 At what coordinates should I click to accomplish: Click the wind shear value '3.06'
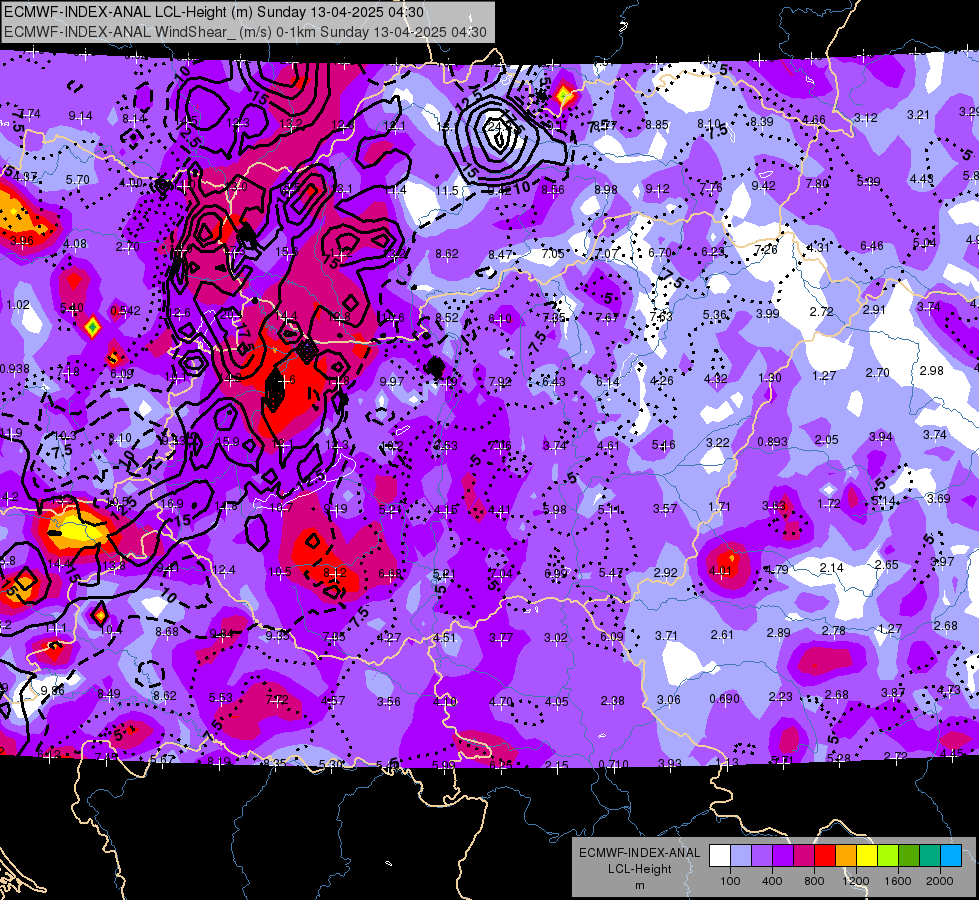pos(668,700)
